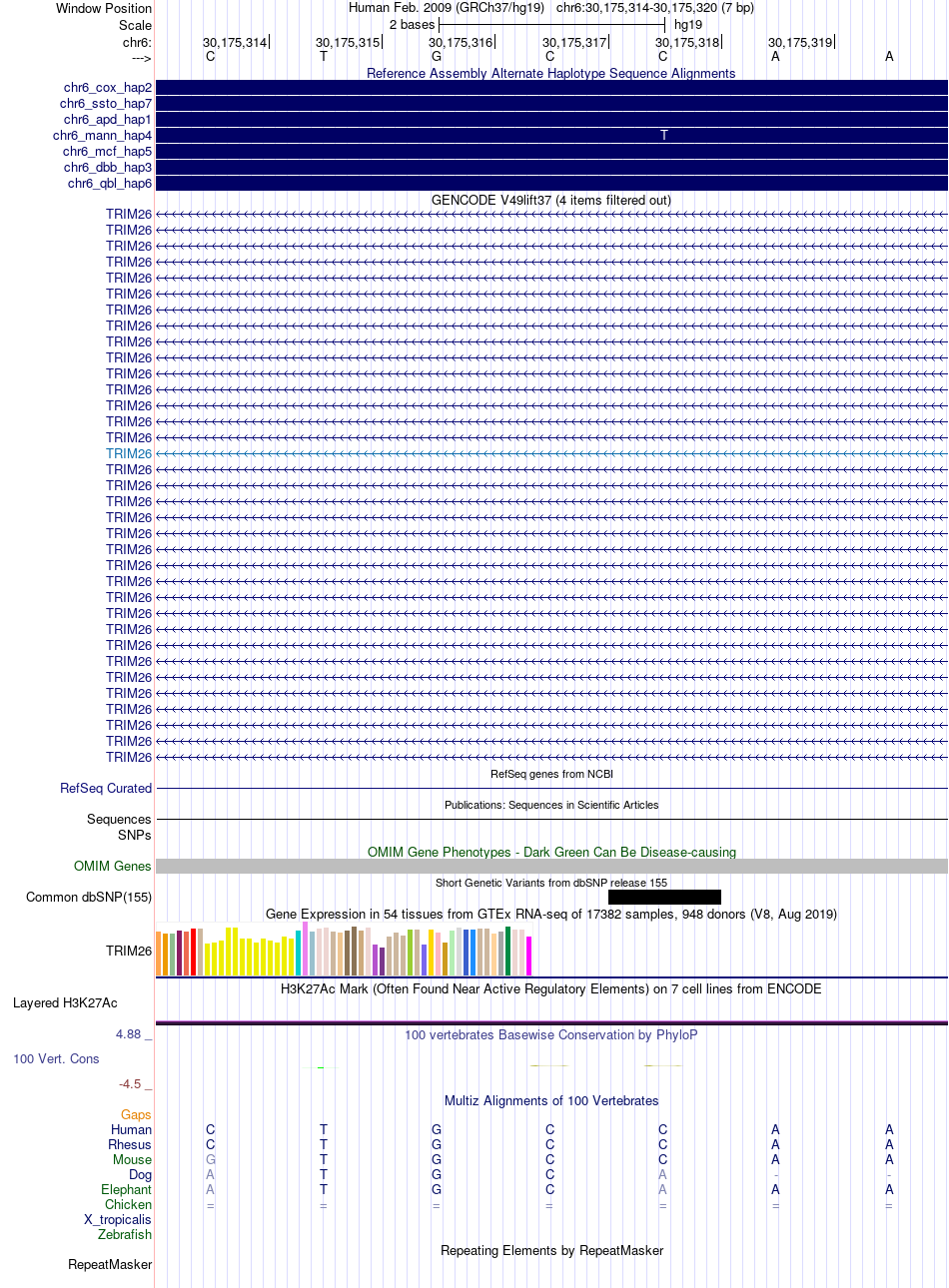Select the Human alignment row label

click(132, 1130)
